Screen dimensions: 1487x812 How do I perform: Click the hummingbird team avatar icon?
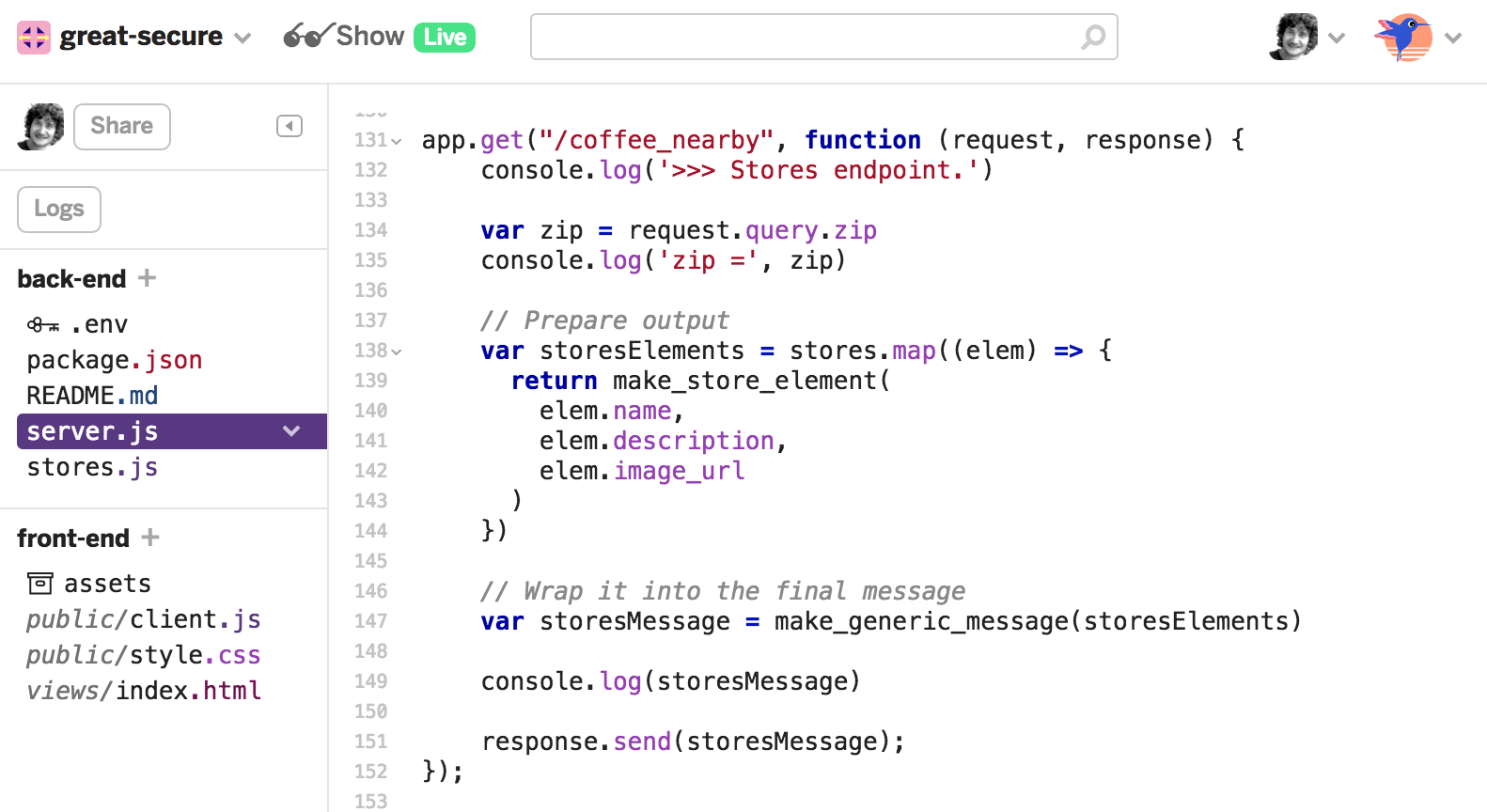click(1403, 38)
